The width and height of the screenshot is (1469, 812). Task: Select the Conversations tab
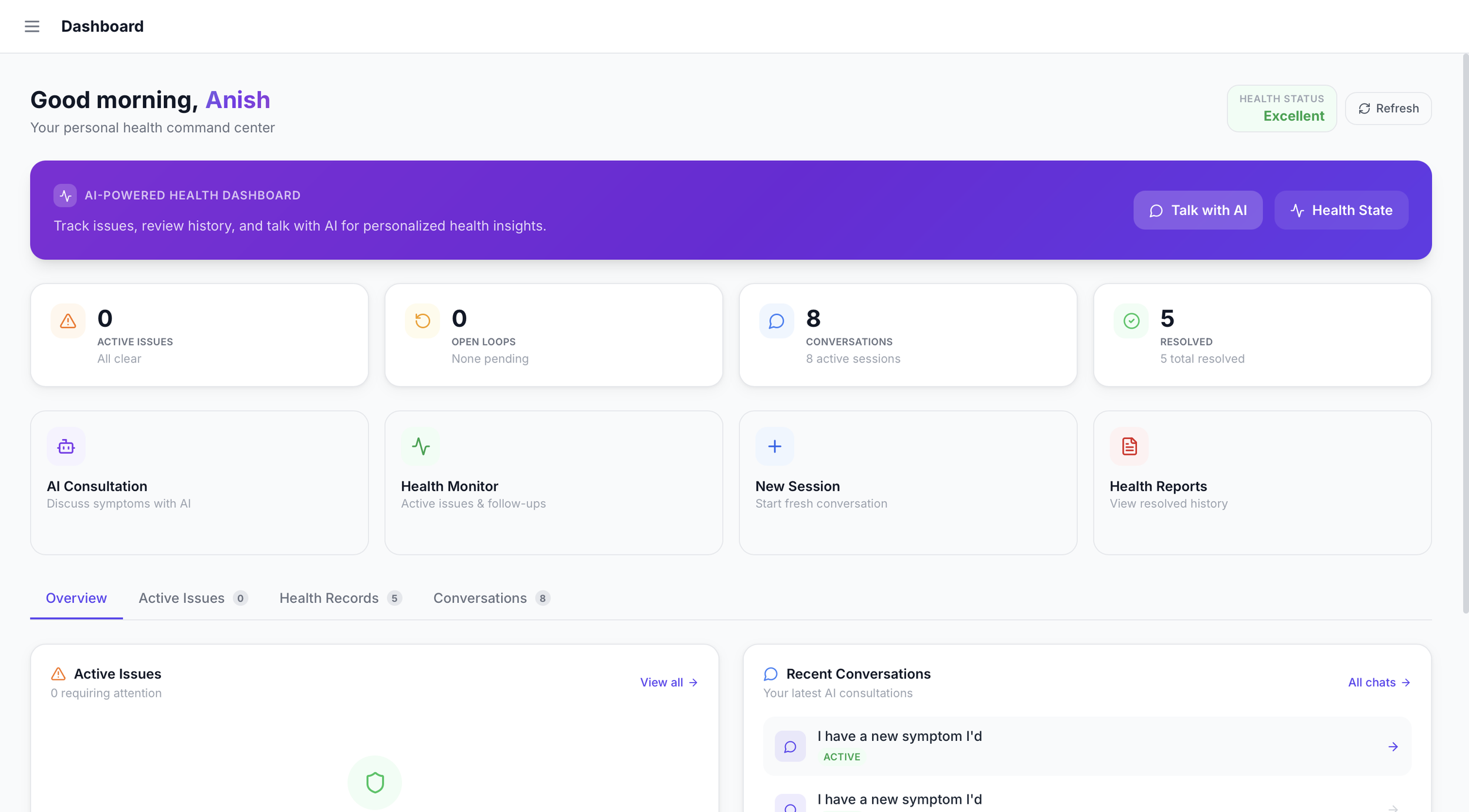(x=492, y=598)
